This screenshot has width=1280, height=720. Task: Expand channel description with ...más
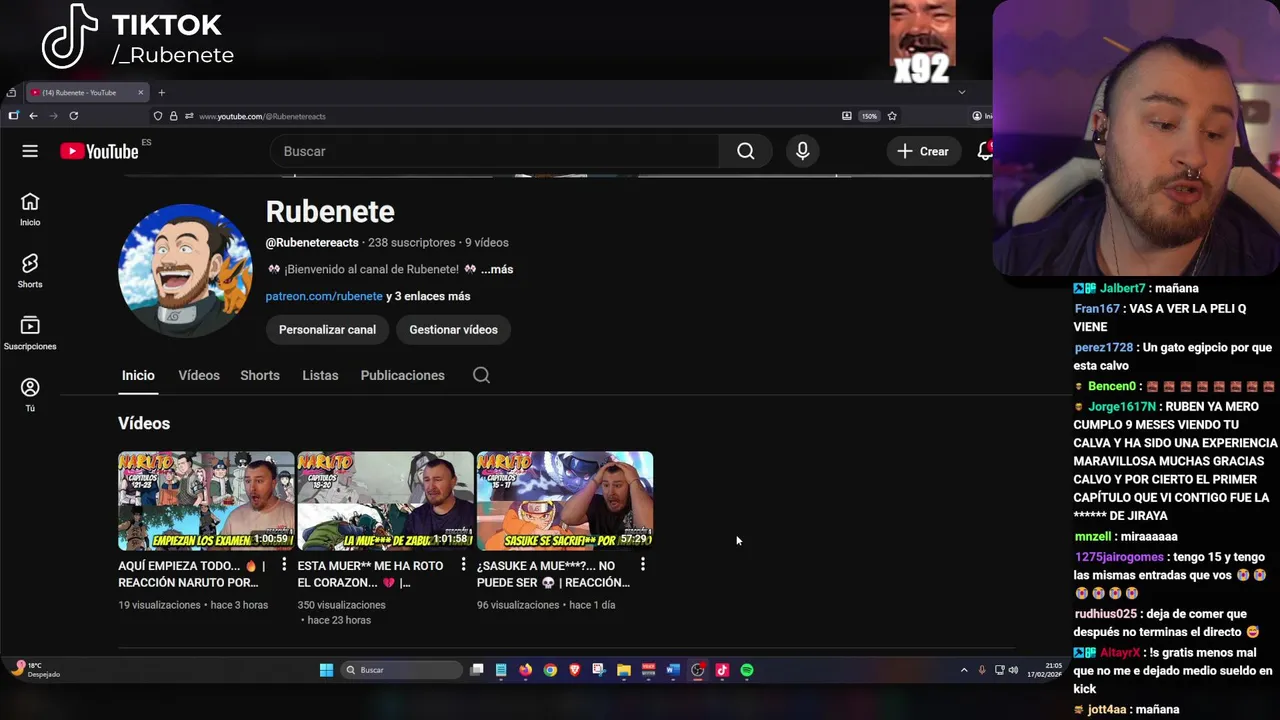497,269
